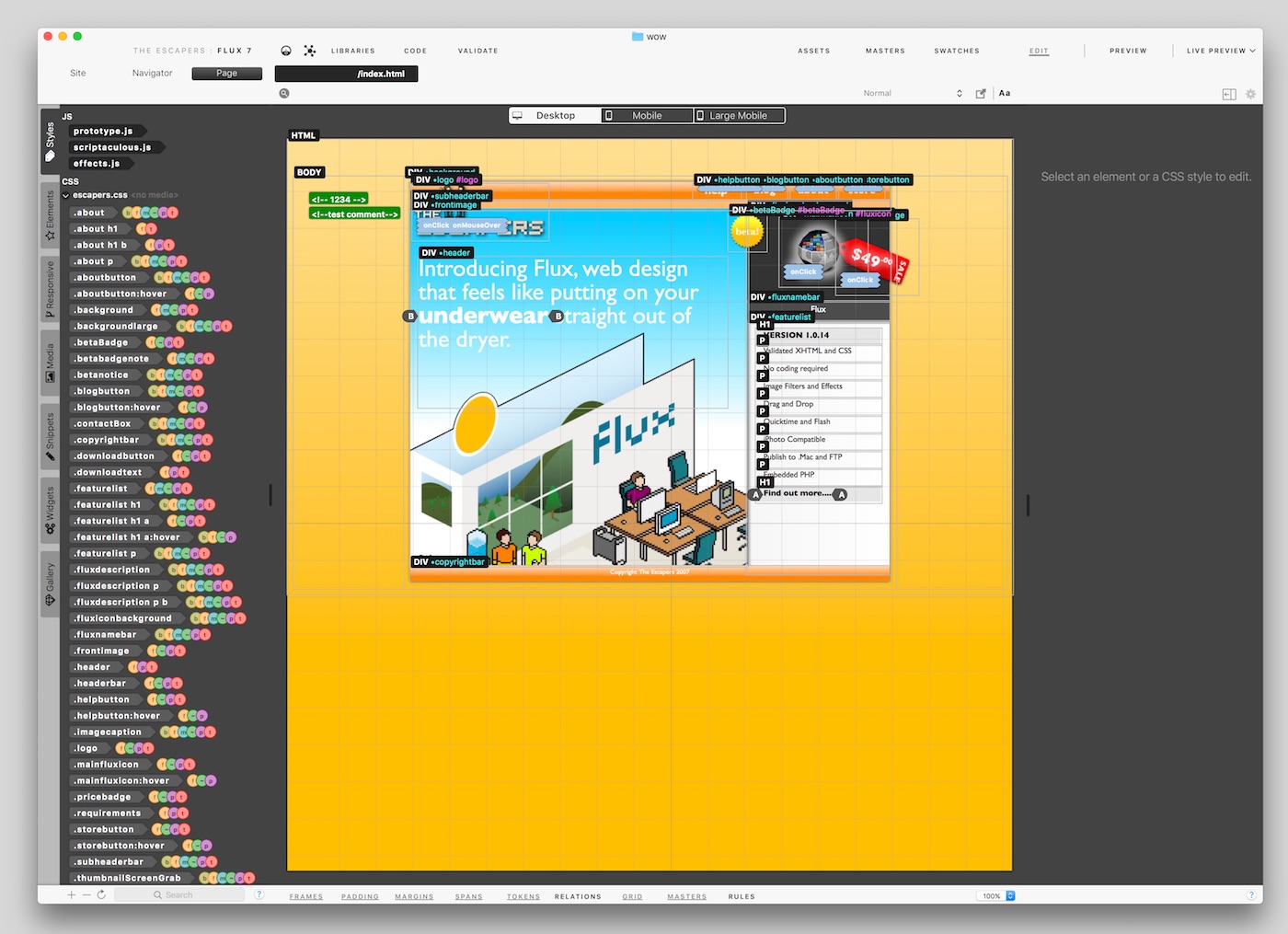Screen dimensions: 1288x934
Task: Click the WOW folder icon in title bar
Action: pyautogui.click(x=638, y=37)
